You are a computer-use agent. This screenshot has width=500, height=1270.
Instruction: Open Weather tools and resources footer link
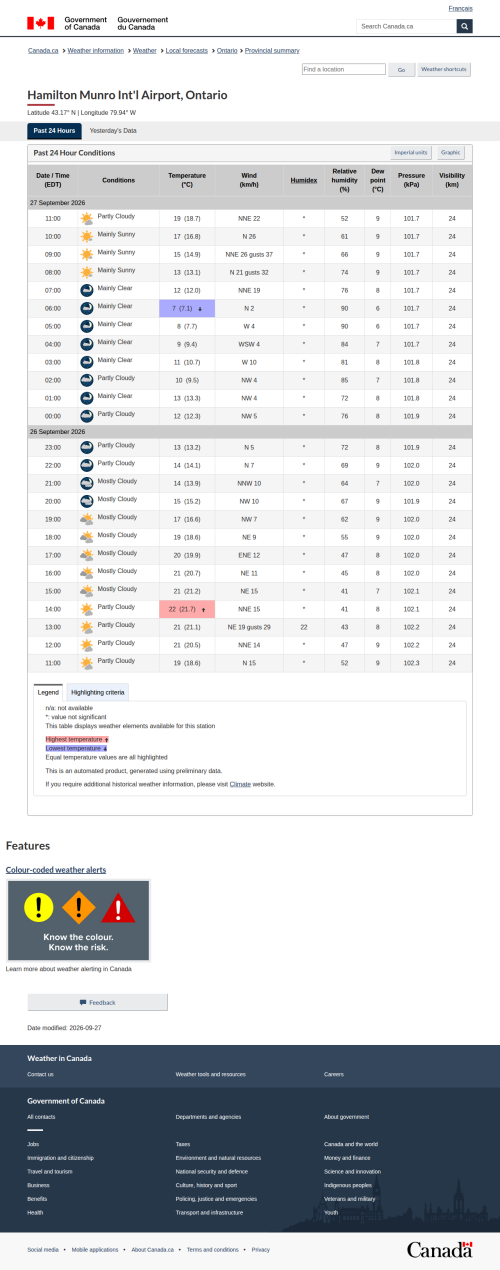(210, 1074)
